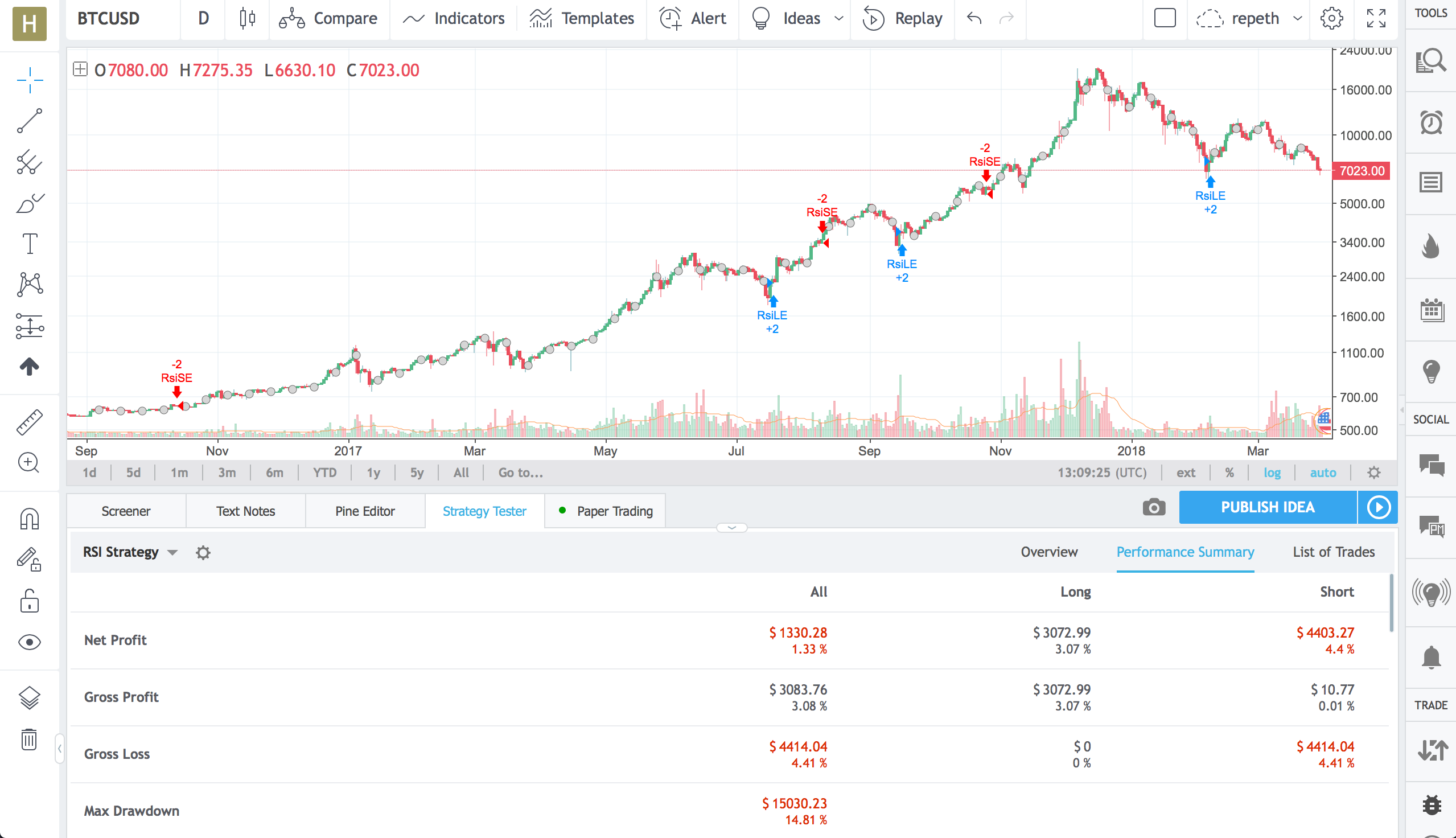Collapse the left drawing toolbar arrow
This screenshot has width=1456, height=838.
pyautogui.click(x=60, y=748)
